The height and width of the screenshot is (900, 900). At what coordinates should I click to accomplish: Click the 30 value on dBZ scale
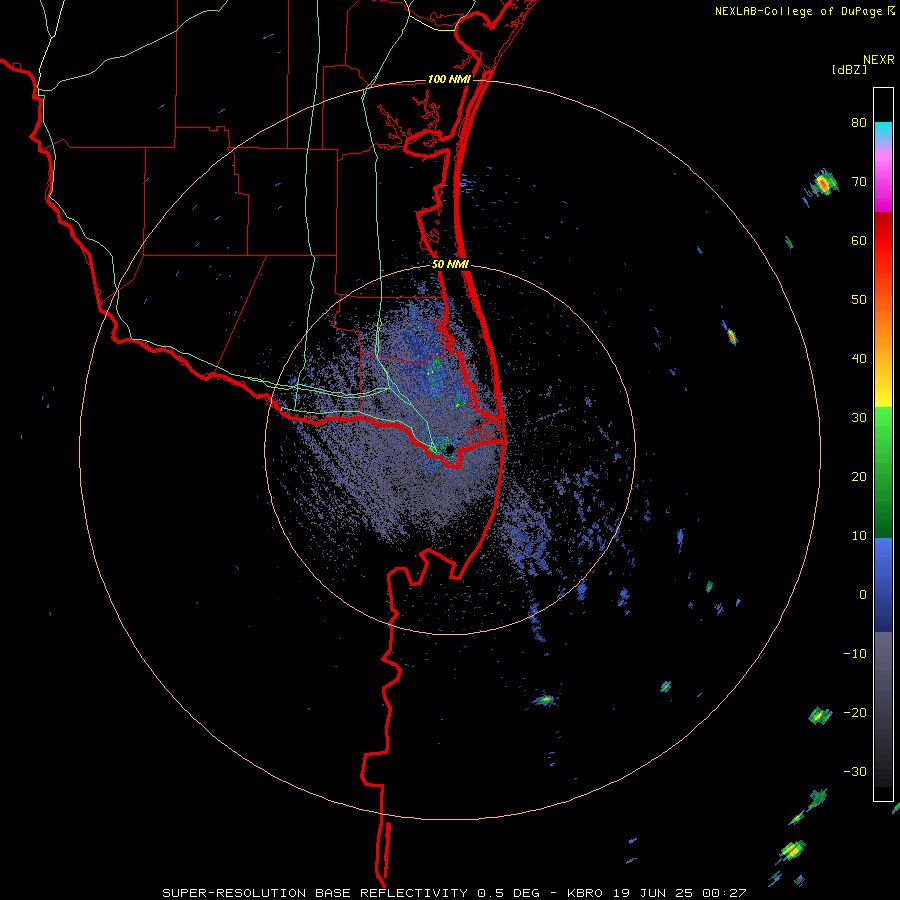[x=859, y=418]
